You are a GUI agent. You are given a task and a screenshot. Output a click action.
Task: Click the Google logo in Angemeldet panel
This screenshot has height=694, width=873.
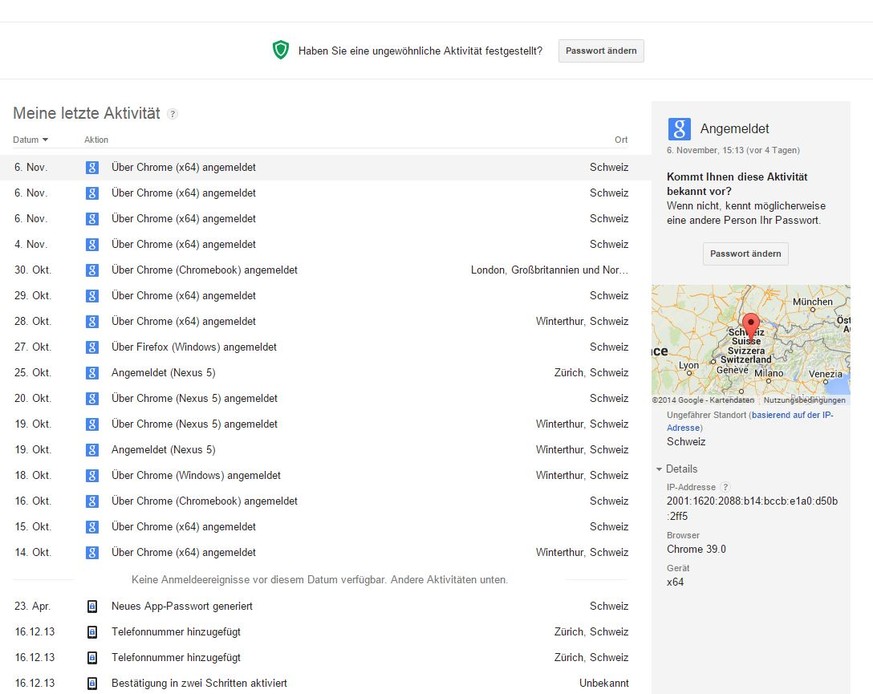[679, 129]
